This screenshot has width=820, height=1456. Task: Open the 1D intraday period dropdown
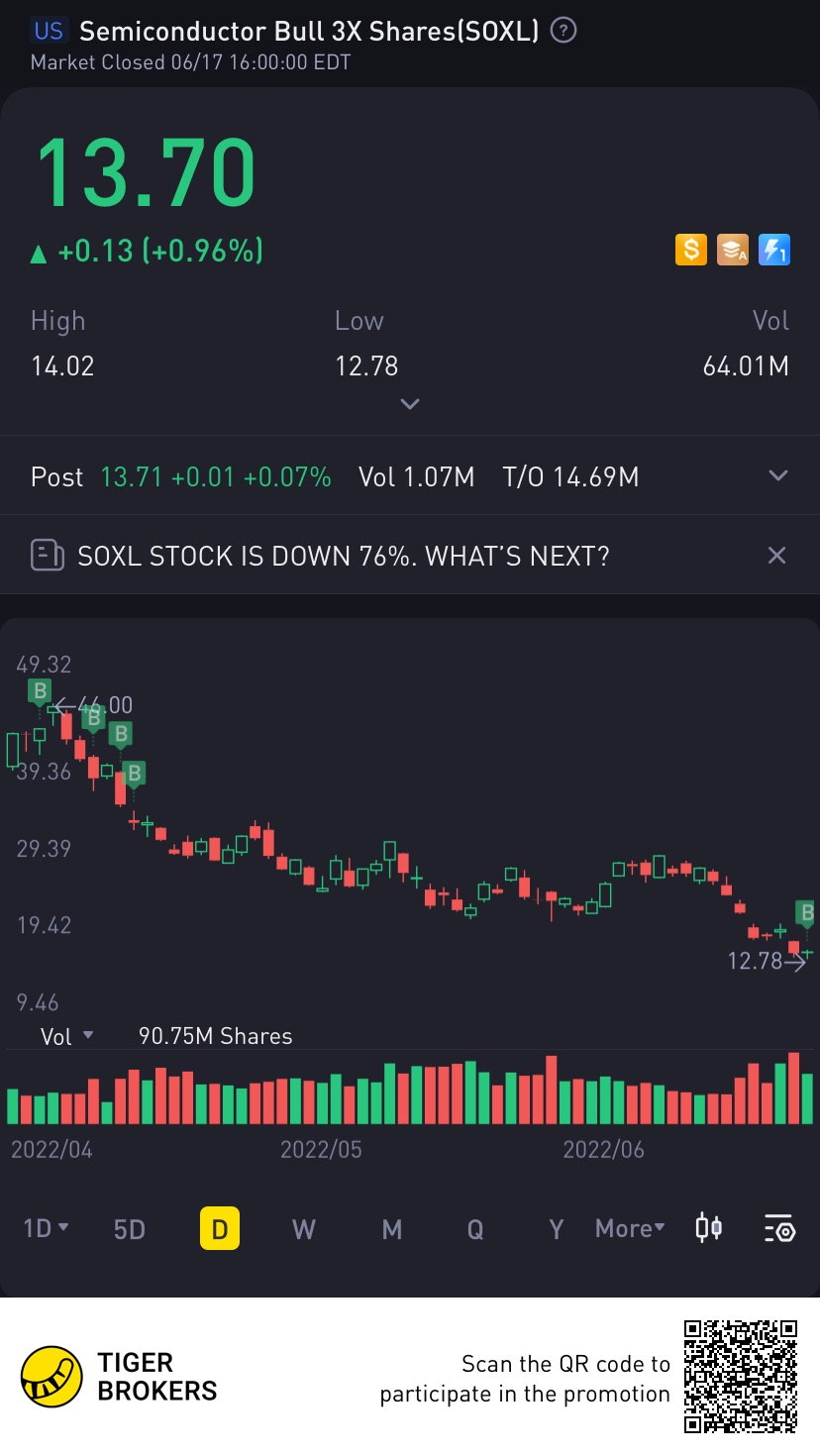[x=46, y=1229]
